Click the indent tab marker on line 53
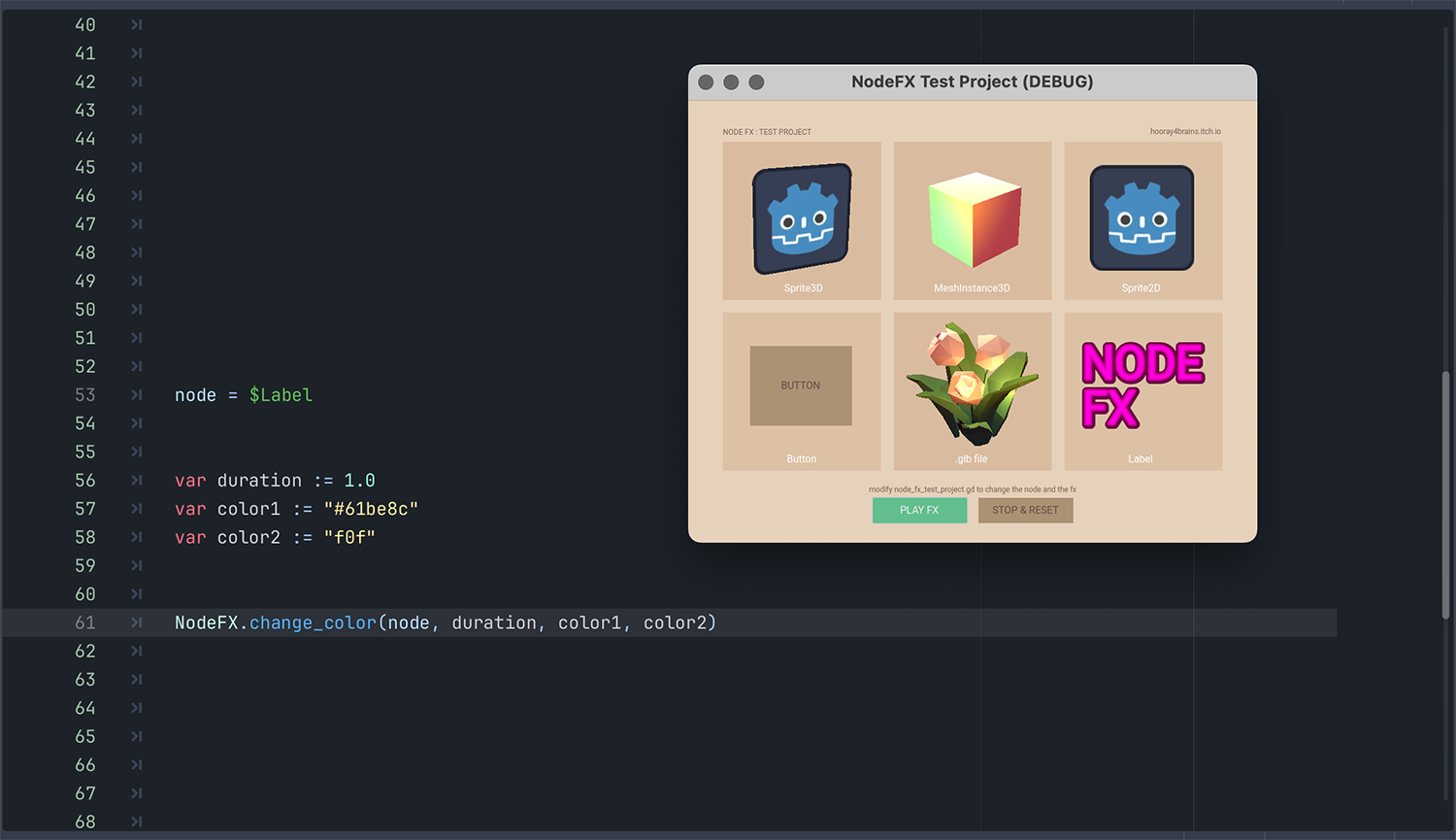 tap(137, 395)
